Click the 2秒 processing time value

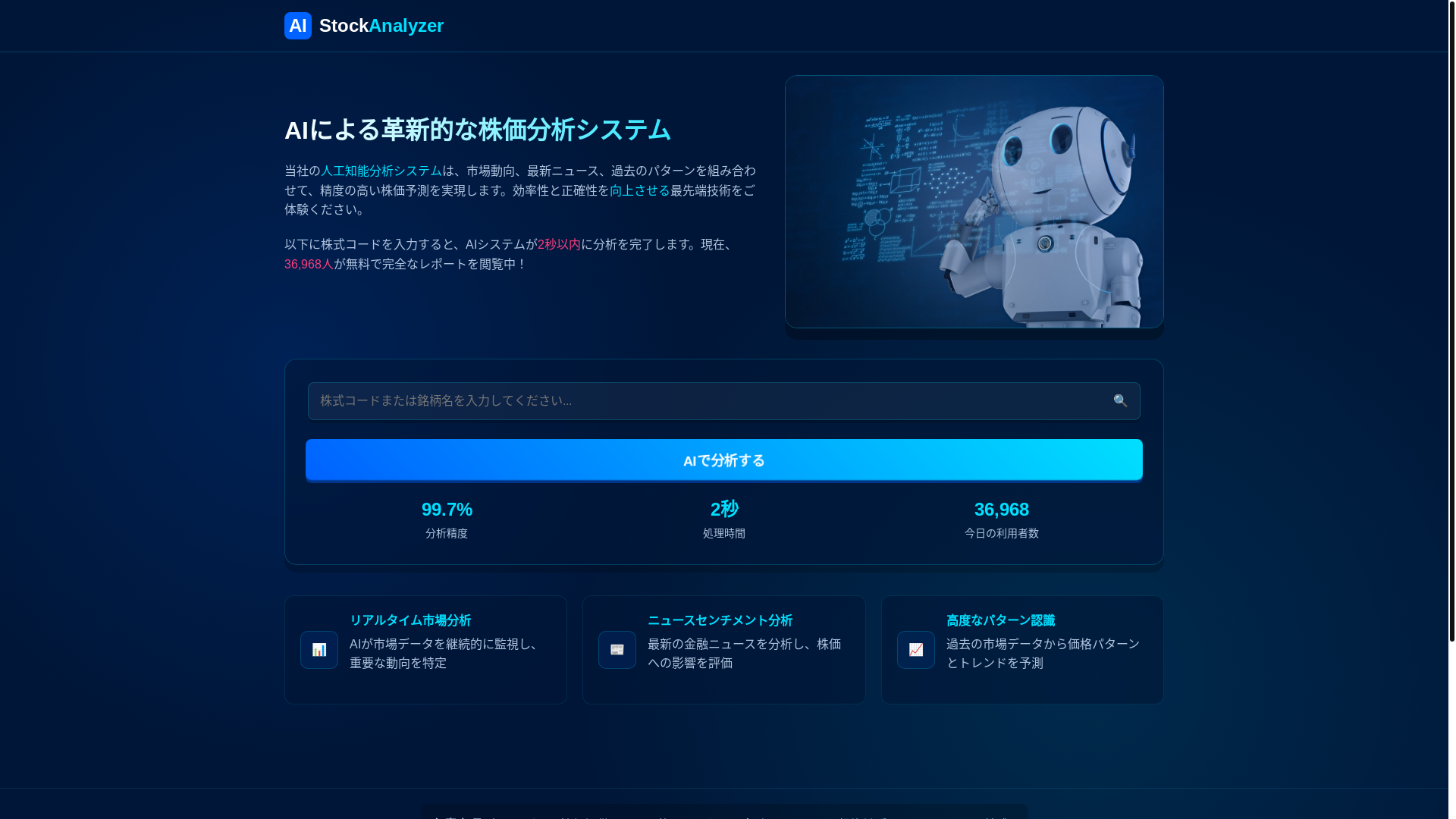(x=724, y=509)
